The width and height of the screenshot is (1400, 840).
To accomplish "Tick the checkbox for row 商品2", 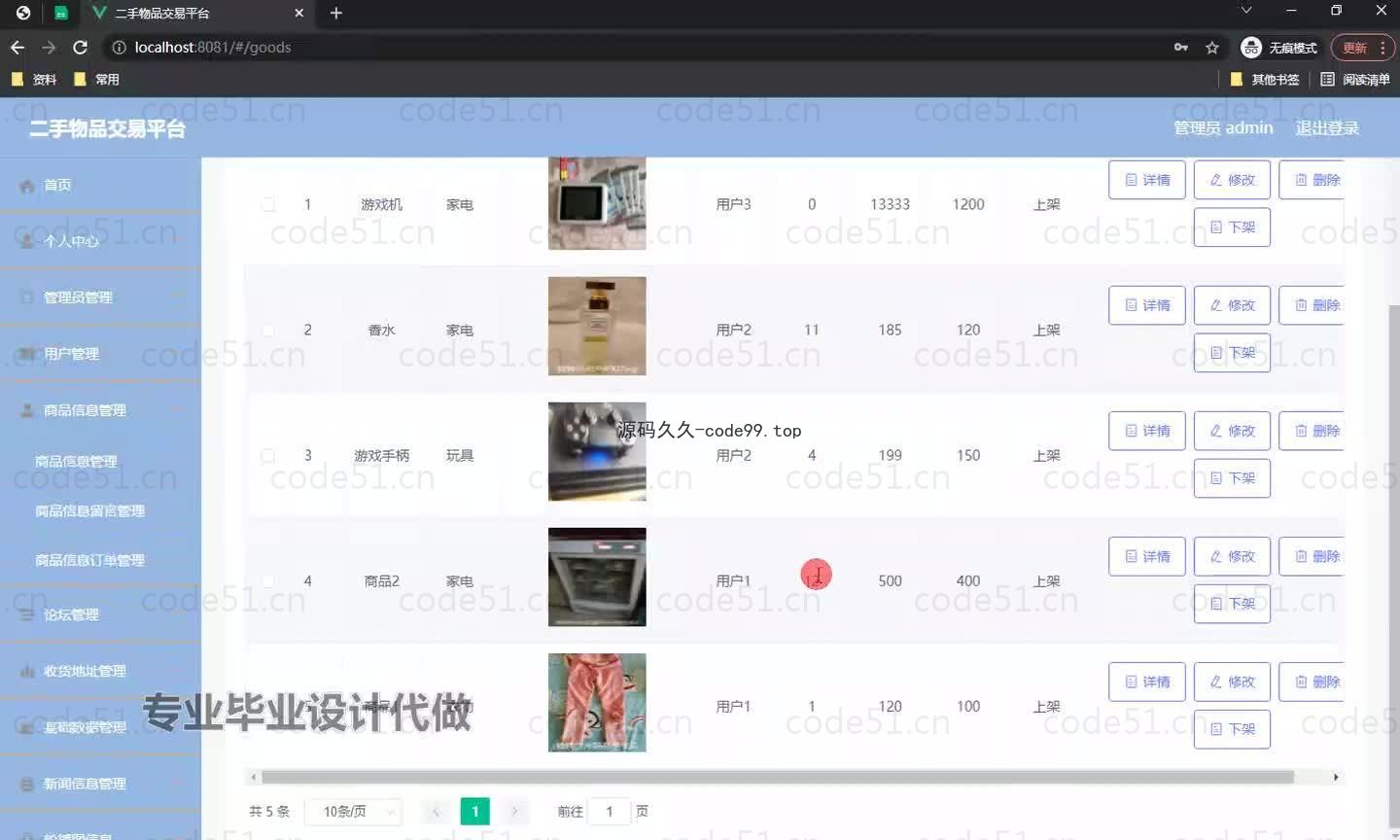I will [x=268, y=580].
